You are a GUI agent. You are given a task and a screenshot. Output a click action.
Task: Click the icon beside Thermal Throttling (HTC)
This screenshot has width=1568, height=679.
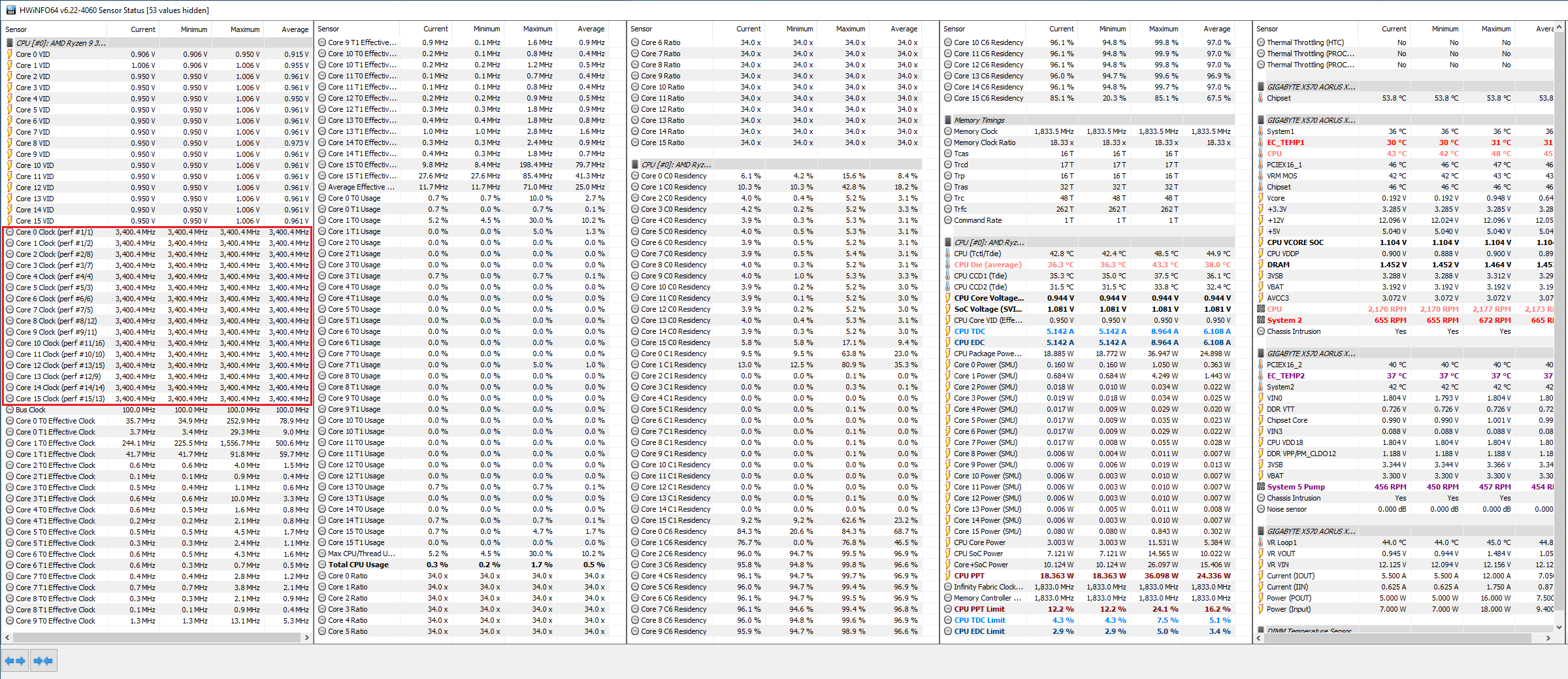[1261, 42]
